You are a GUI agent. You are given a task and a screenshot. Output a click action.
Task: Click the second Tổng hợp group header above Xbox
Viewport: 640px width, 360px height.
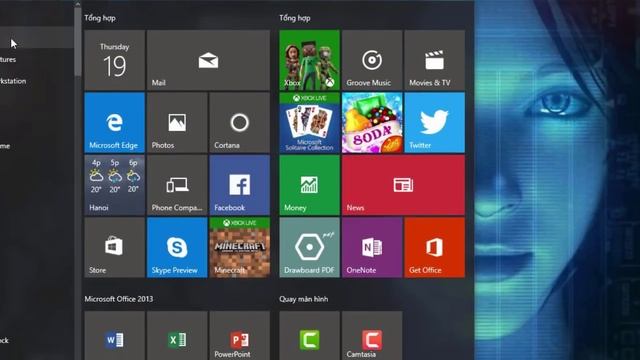[x=295, y=18]
